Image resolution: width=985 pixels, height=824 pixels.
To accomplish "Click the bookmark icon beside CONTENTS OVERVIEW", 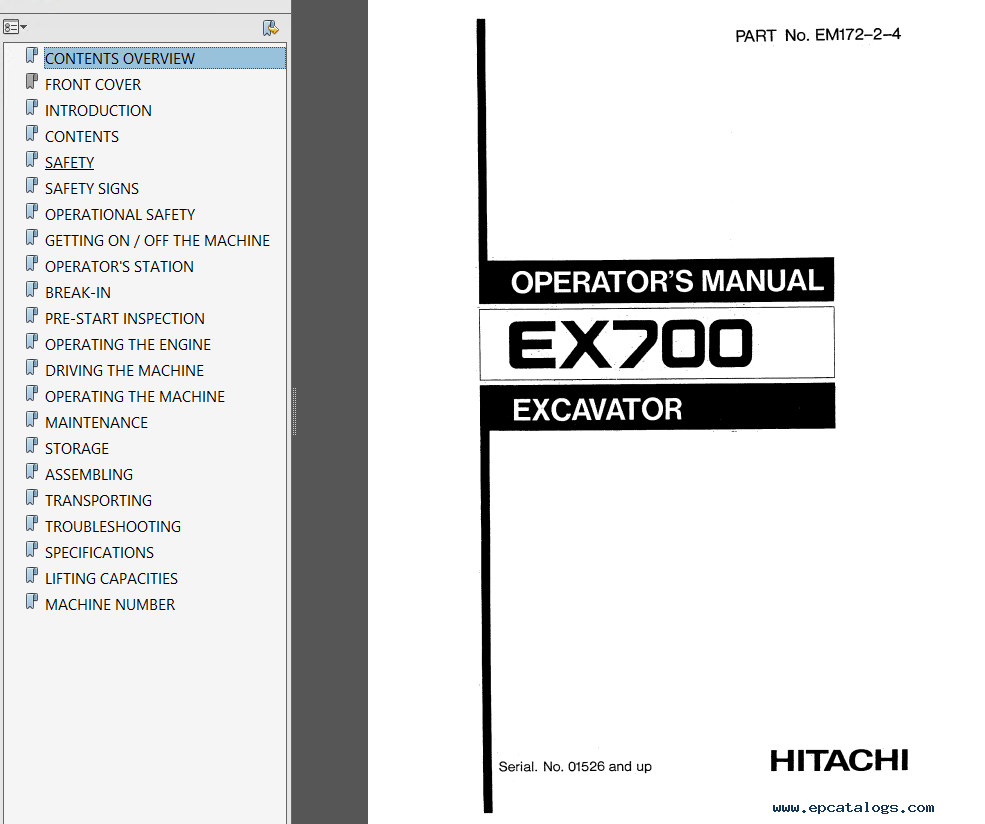I will click(x=31, y=56).
